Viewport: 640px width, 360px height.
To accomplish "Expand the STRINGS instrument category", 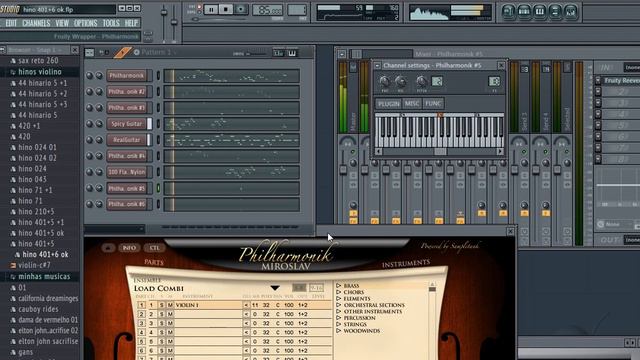I will click(x=339, y=324).
